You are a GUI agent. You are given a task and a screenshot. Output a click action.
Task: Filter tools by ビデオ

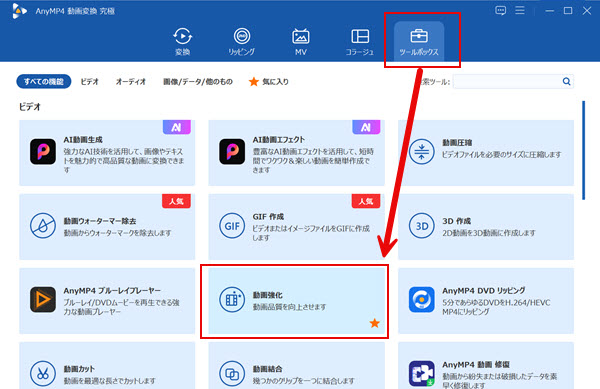click(x=90, y=81)
